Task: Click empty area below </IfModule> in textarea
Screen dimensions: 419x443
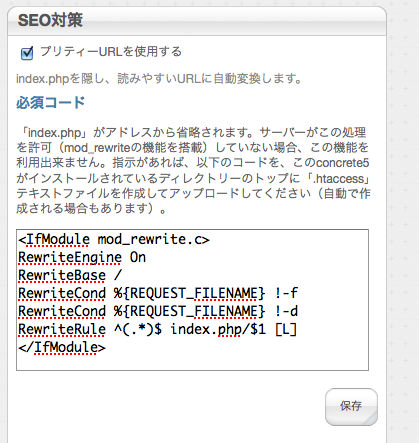Action: click(192, 363)
